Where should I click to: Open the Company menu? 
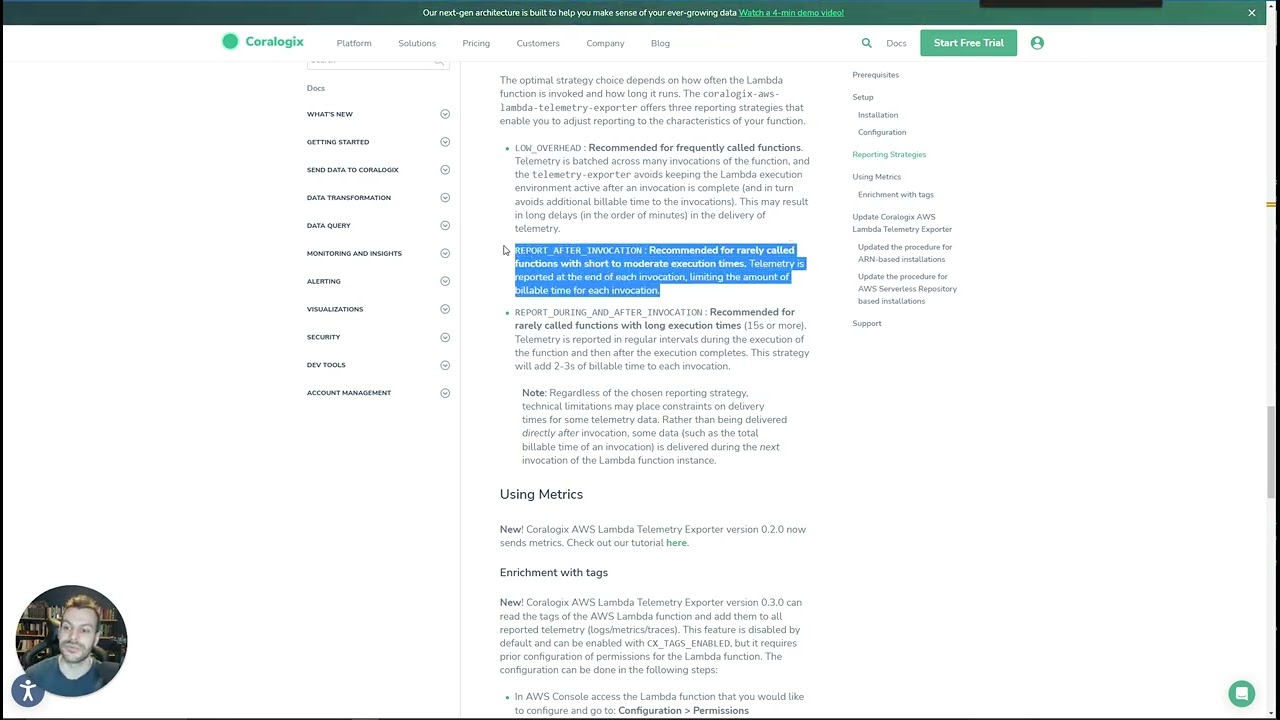(605, 43)
